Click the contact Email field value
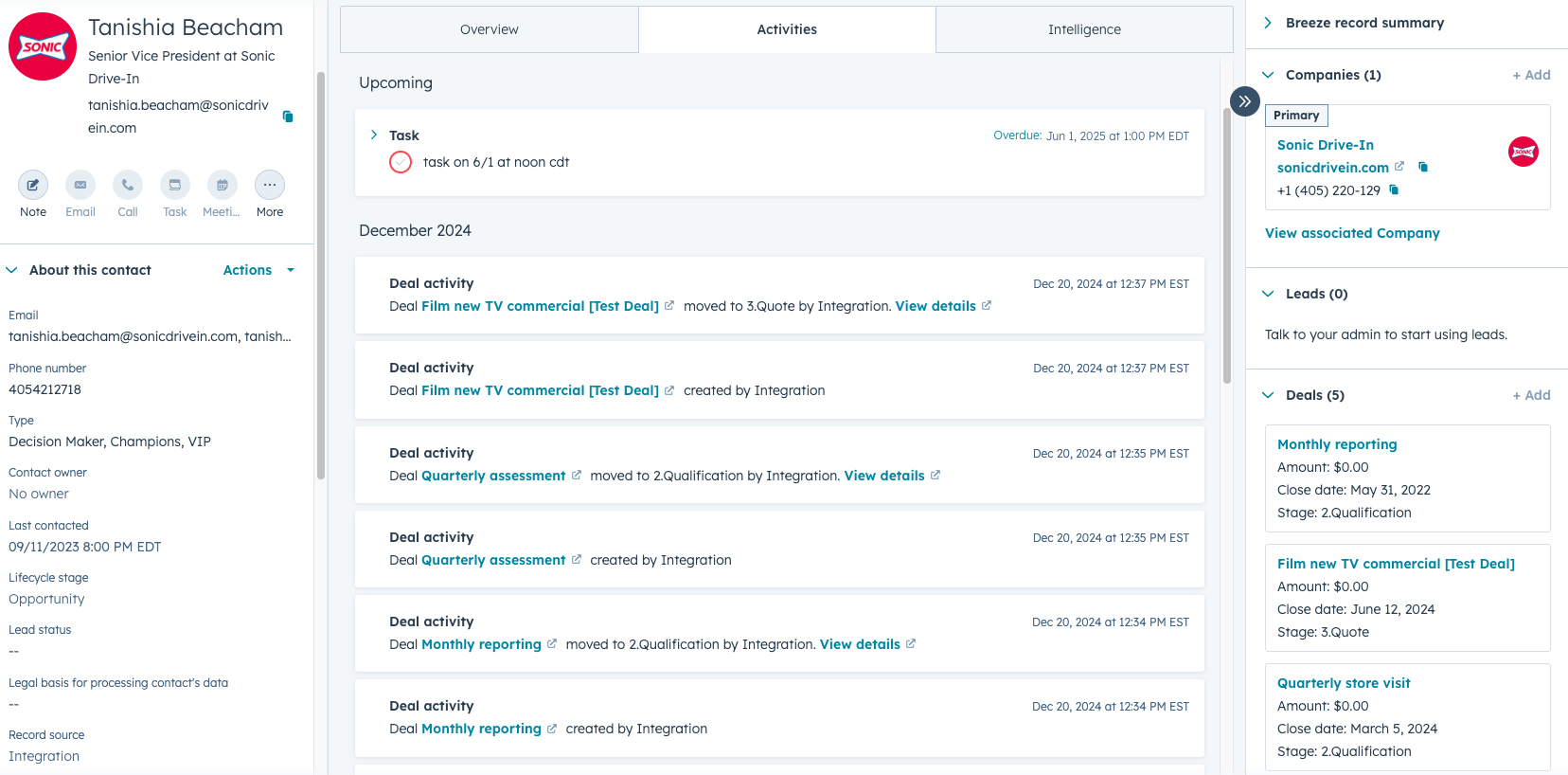This screenshot has height=775, width=1568. (x=150, y=336)
